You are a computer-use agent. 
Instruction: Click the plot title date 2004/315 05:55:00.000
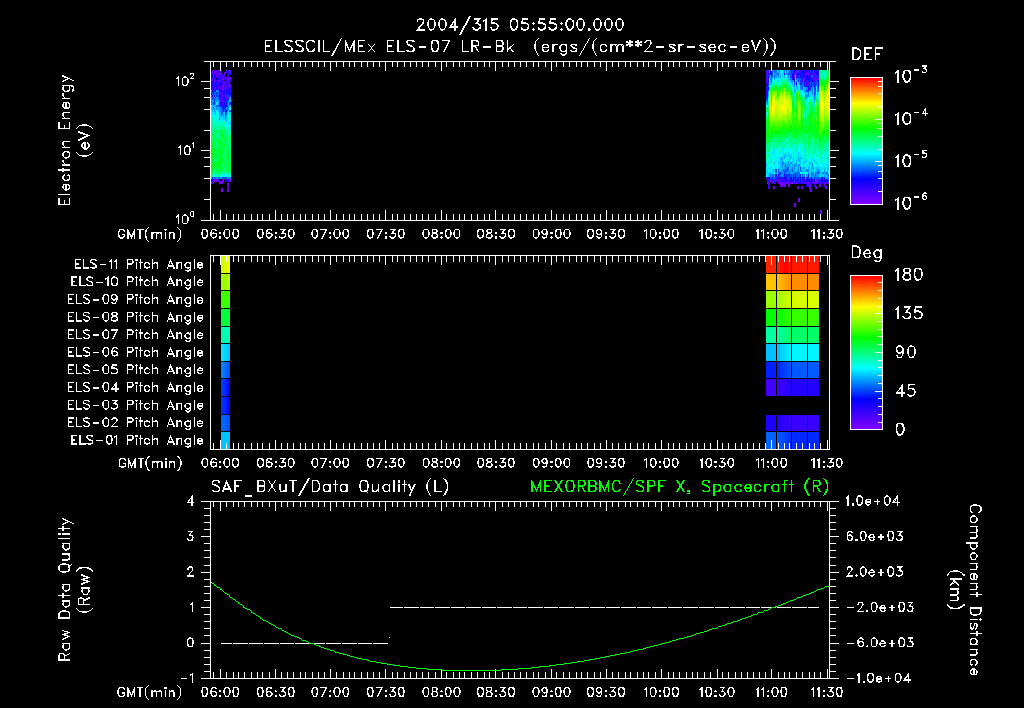[x=520, y=25]
